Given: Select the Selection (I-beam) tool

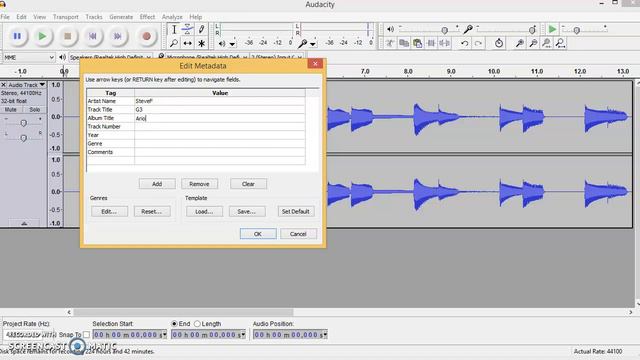Looking at the screenshot, I should (x=174, y=29).
